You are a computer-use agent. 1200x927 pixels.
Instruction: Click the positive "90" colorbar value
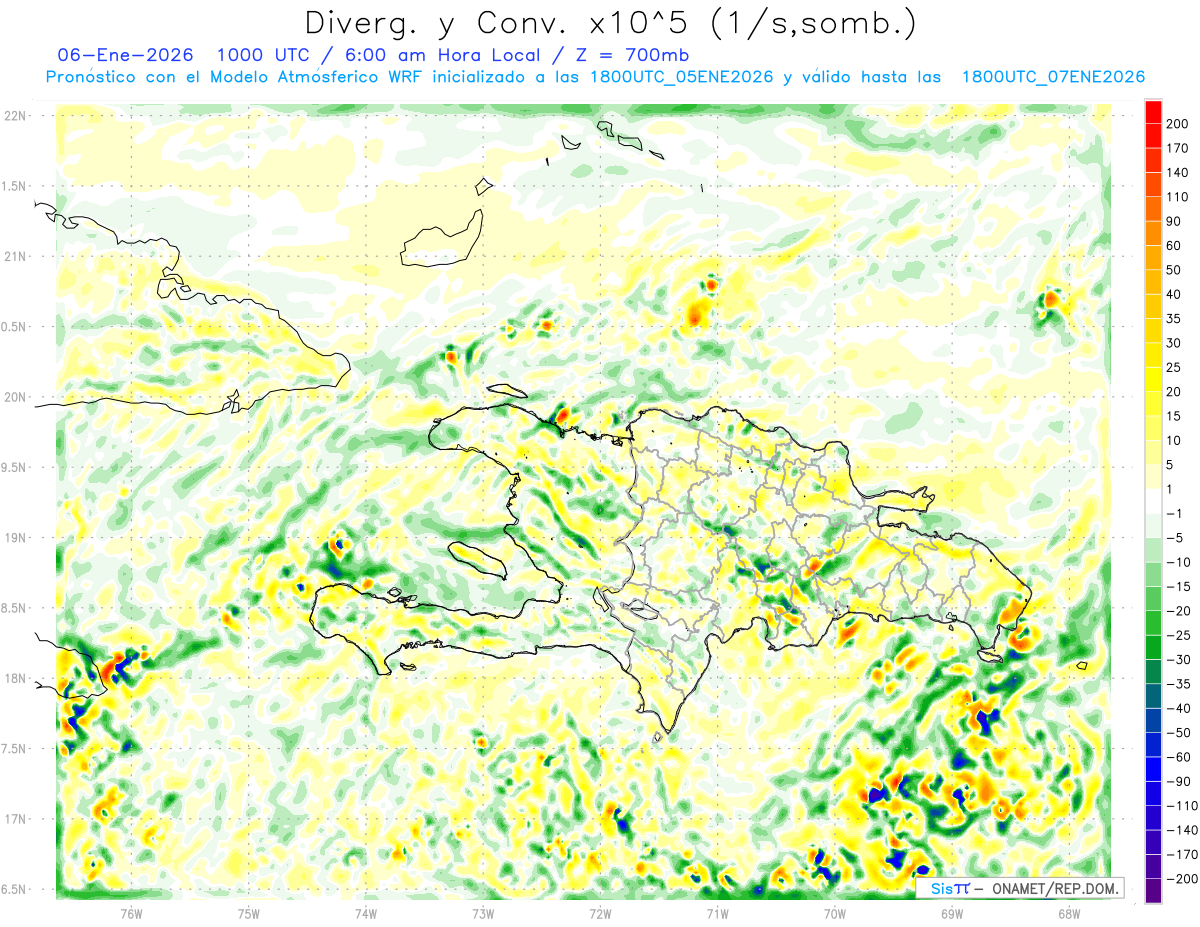pos(1174,221)
